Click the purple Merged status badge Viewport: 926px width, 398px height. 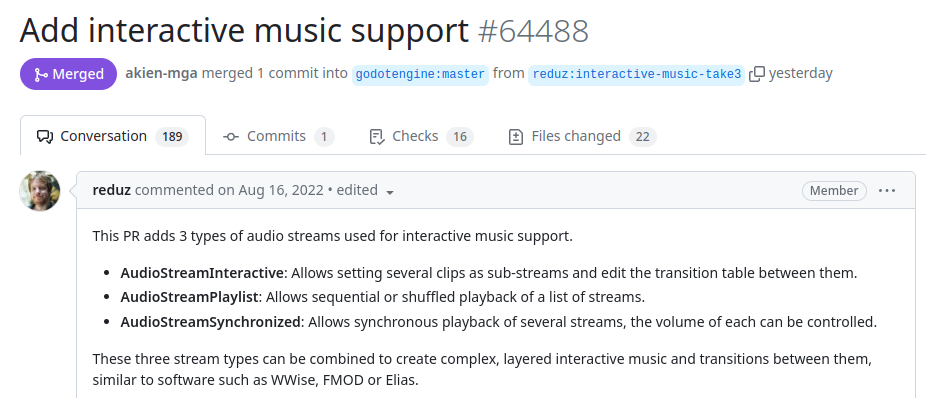click(69, 74)
